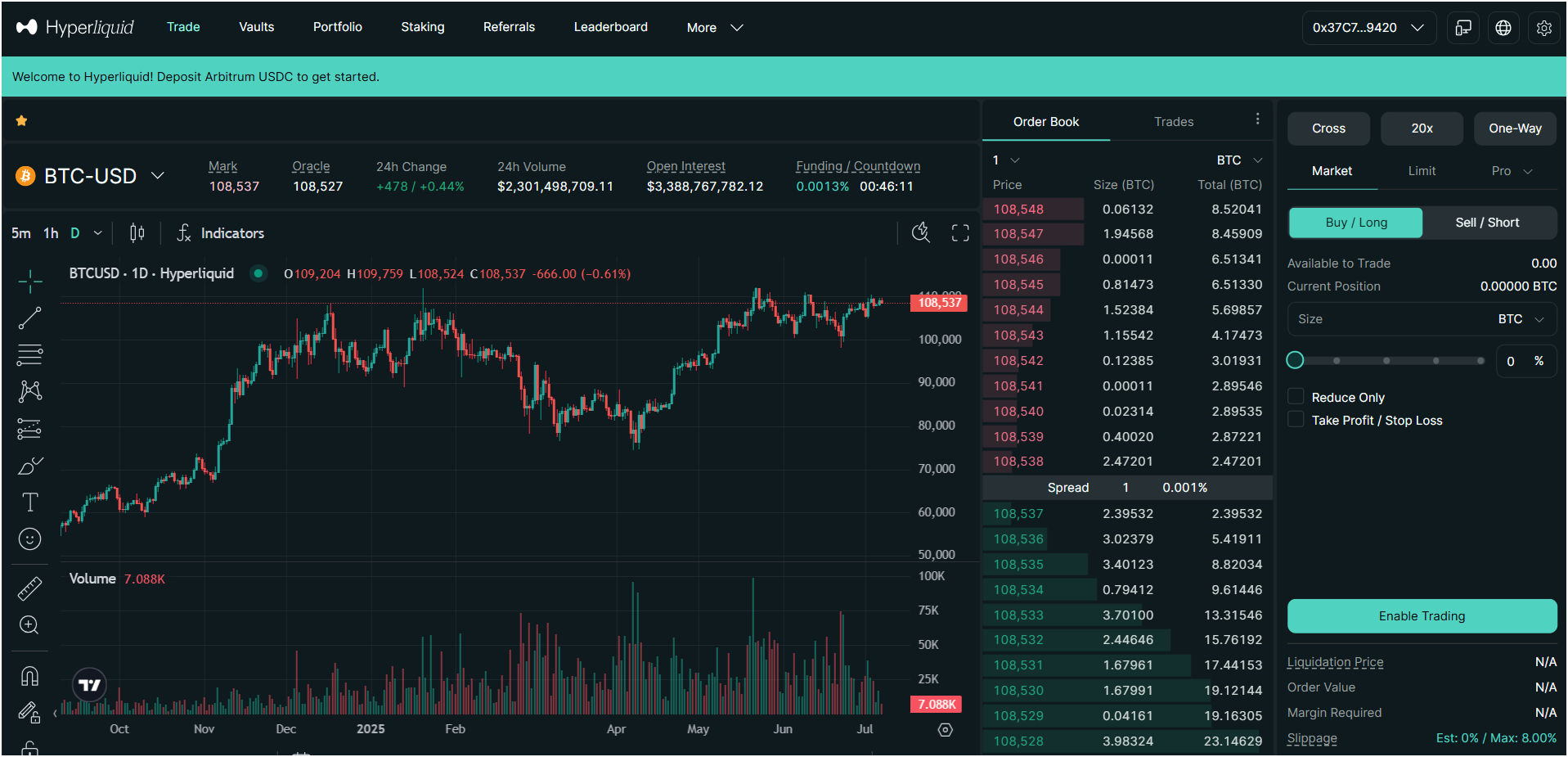Click the size percentage slider handle

1295,360
